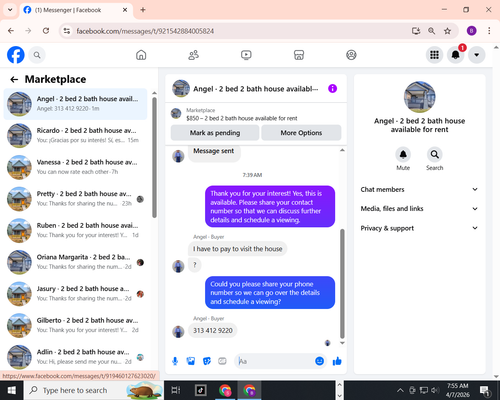Screen dimensions: 500x400
Task: Go back from Marketplace chats list
Action: [14, 79]
